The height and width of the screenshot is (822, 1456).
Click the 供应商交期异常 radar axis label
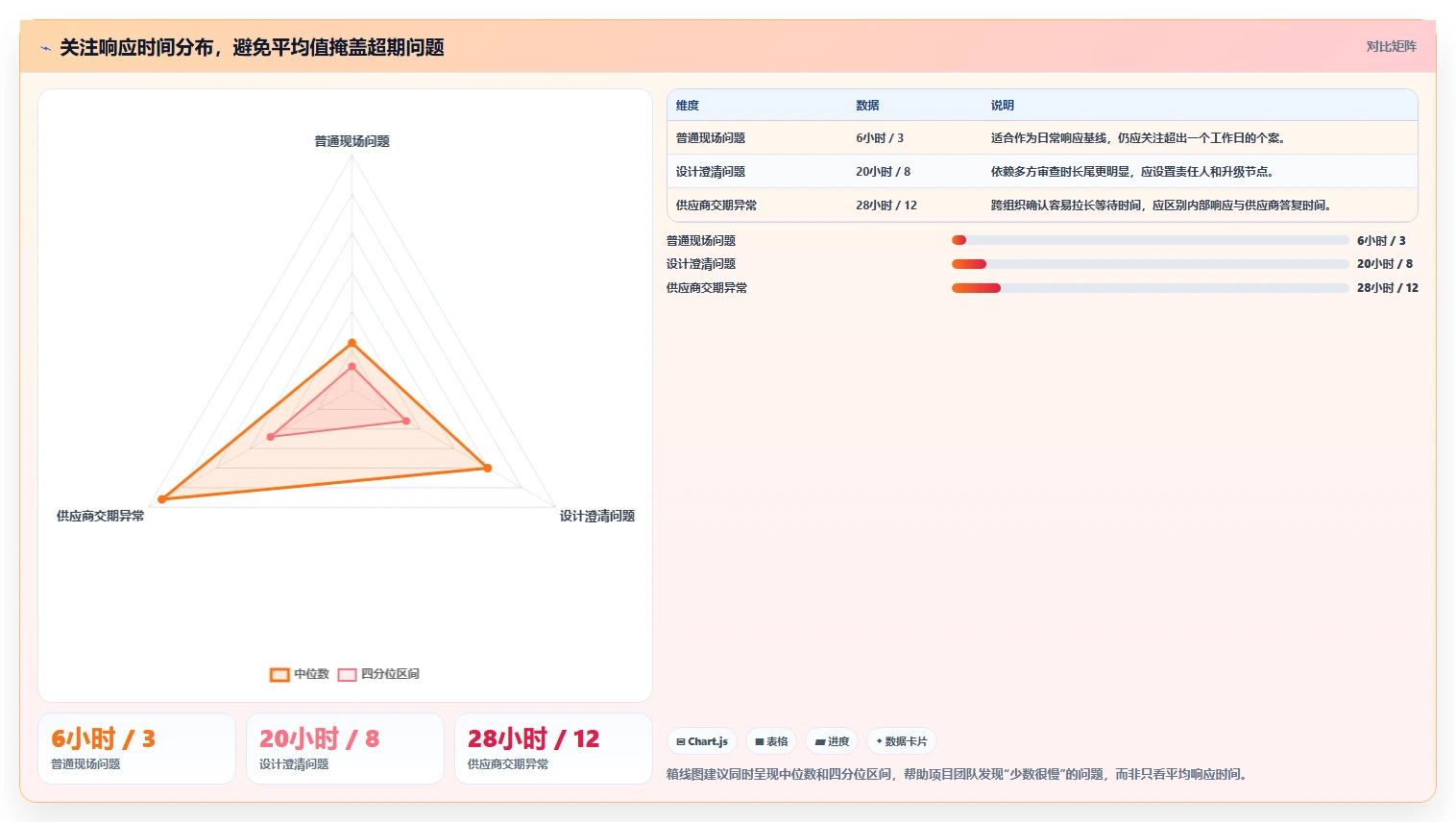(x=101, y=516)
